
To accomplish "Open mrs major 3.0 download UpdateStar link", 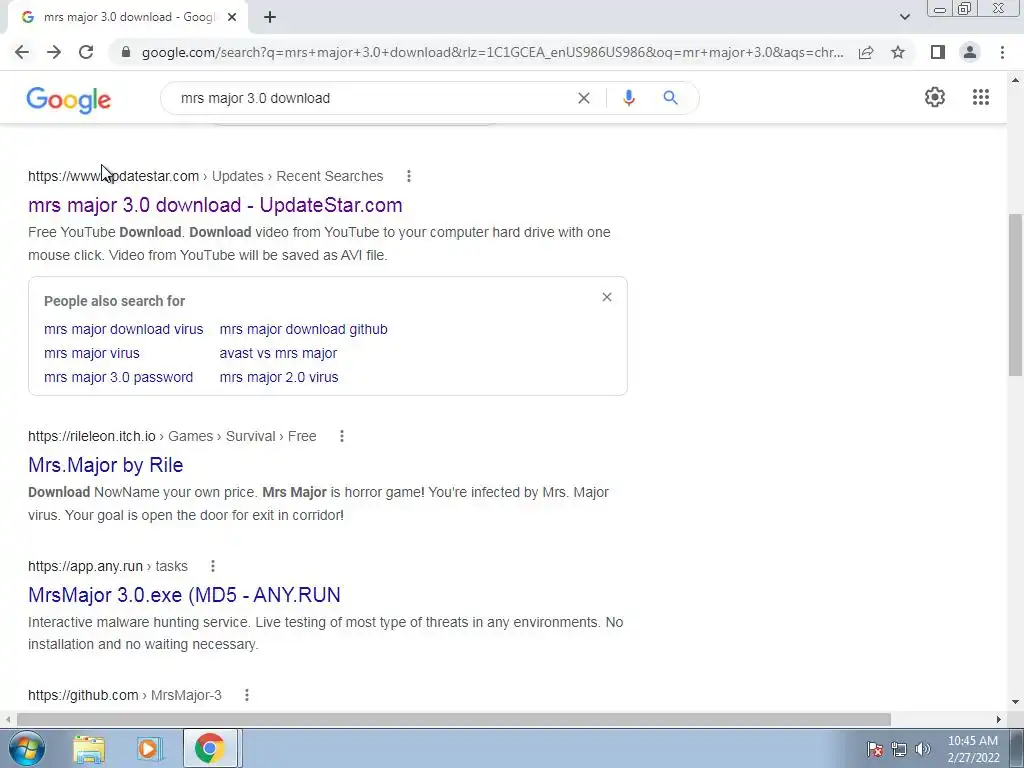I will (x=215, y=205).
